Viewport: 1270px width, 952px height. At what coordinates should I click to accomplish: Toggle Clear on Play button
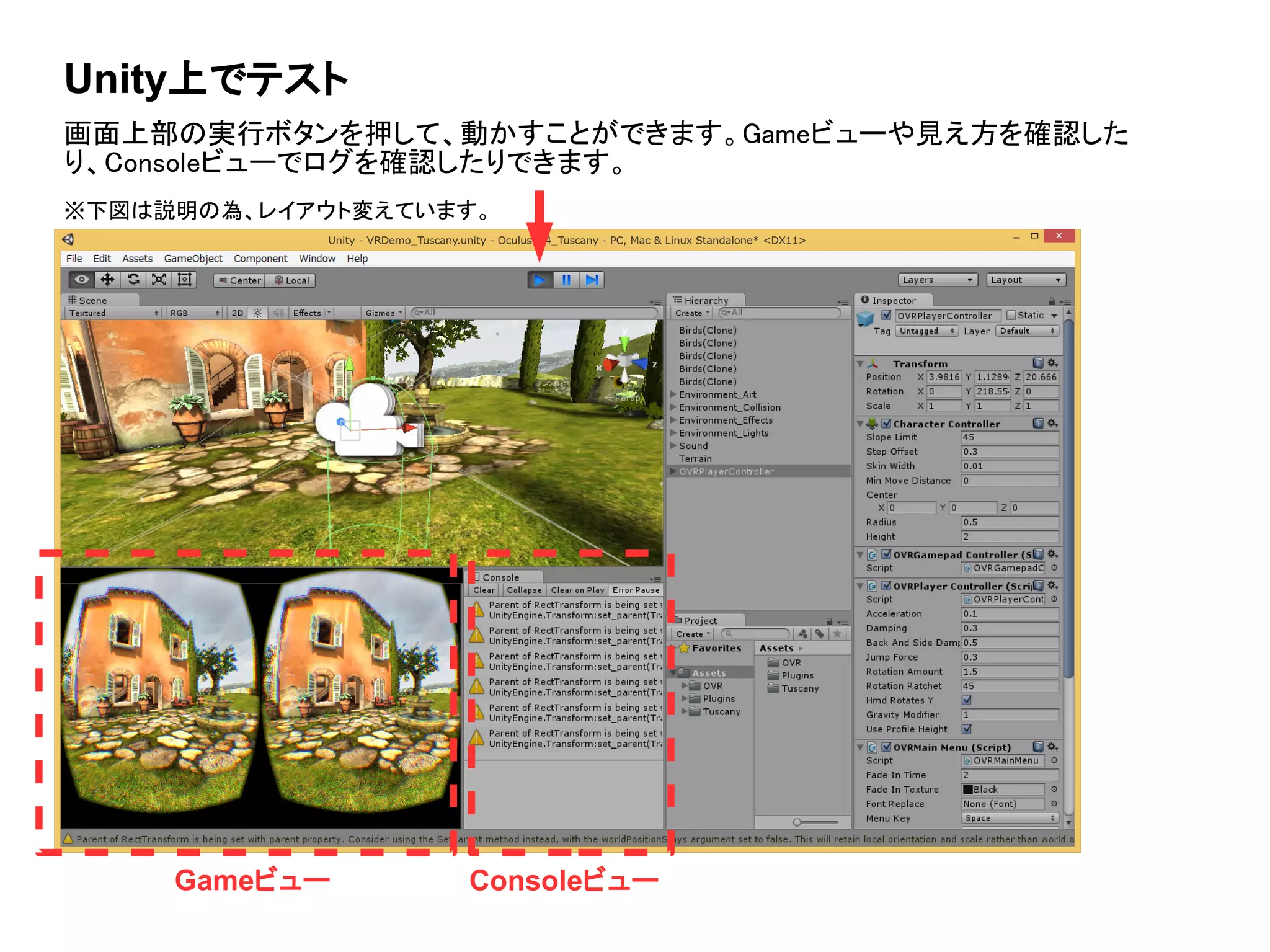coord(577,590)
